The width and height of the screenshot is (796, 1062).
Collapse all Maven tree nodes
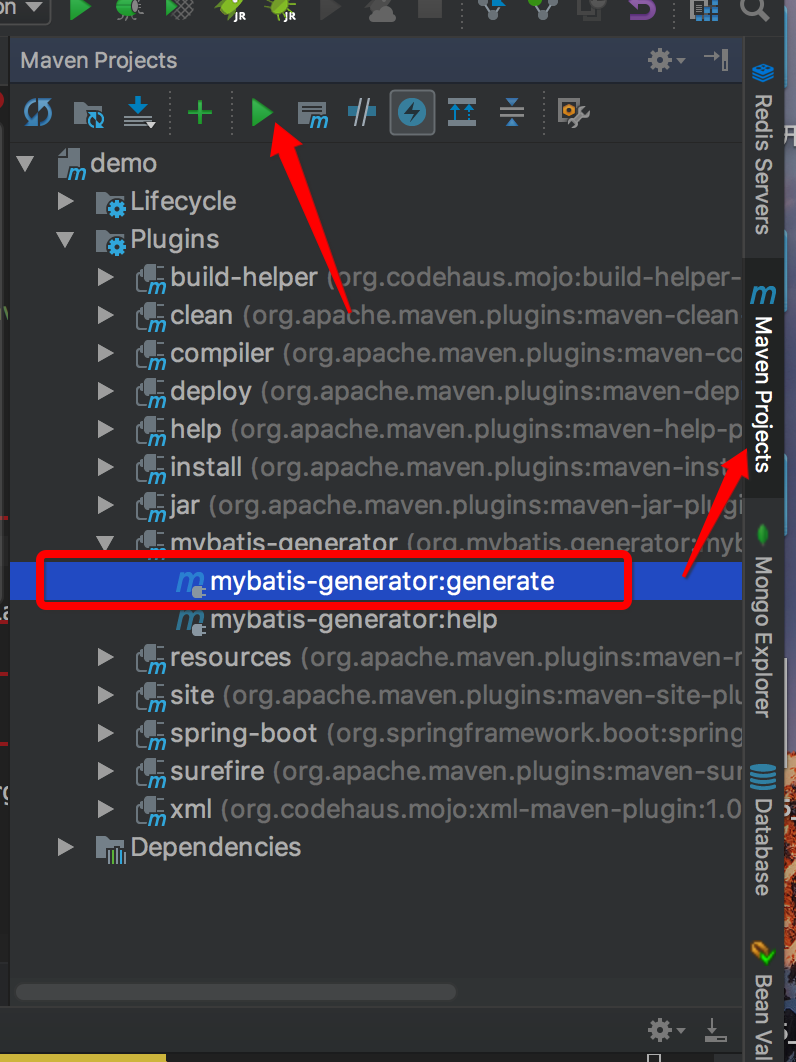[512, 113]
